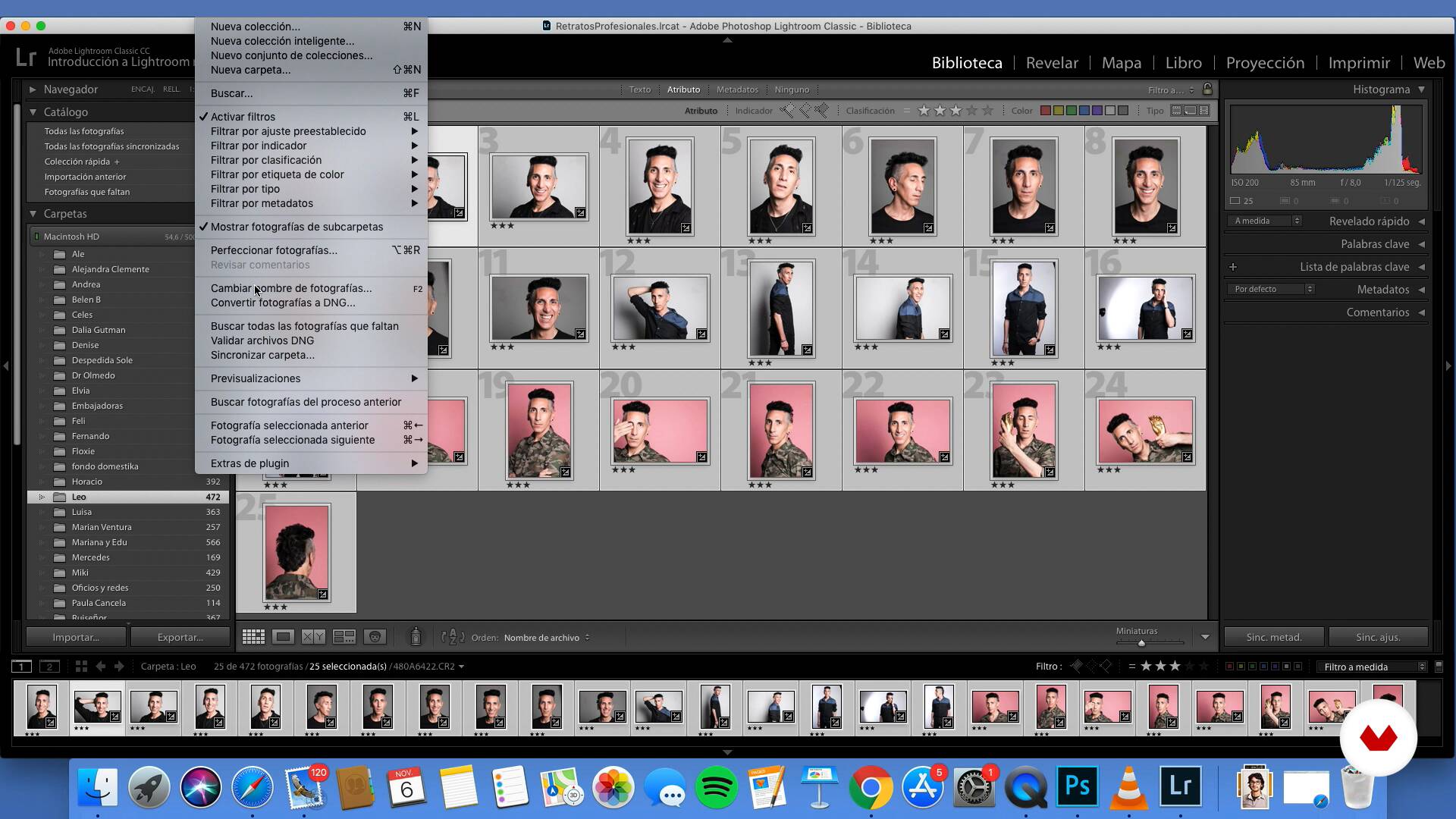Open main window display button 1
This screenshot has height=819, width=1456.
pyautogui.click(x=21, y=667)
